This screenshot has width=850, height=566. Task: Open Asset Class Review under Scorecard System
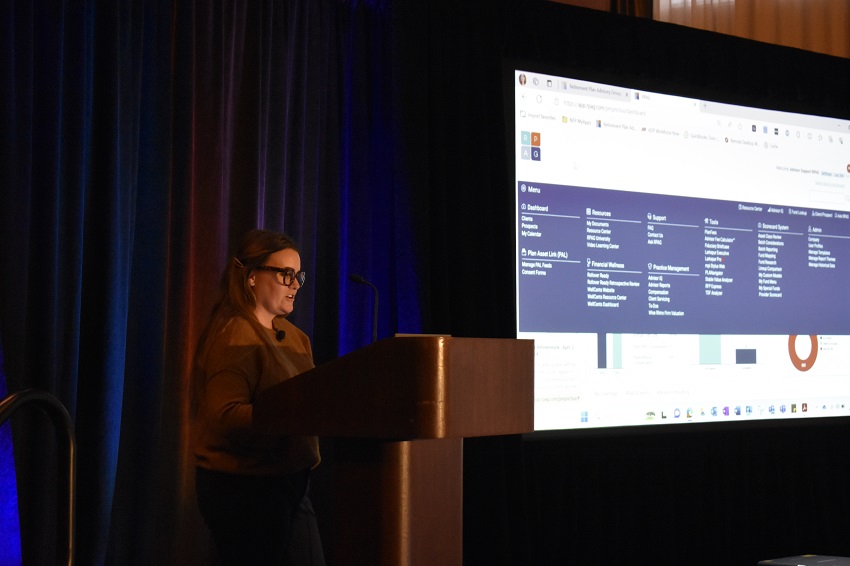click(x=770, y=237)
